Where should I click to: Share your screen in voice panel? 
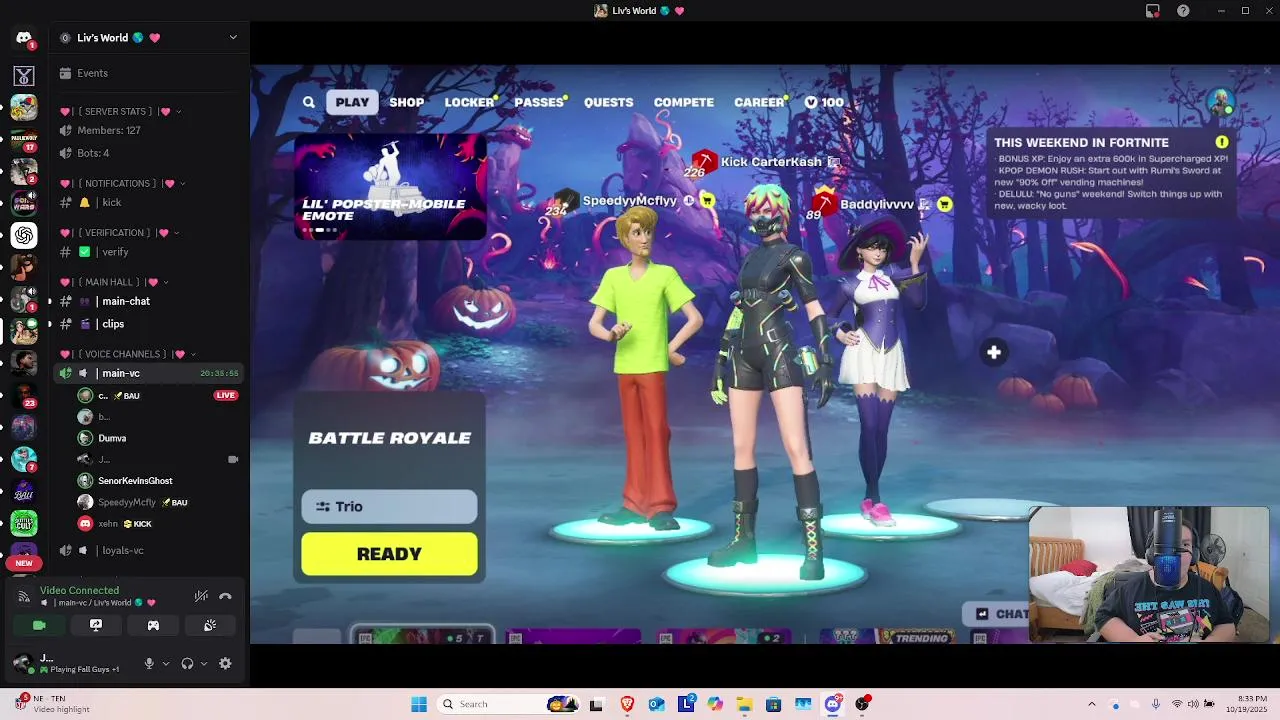click(x=96, y=625)
